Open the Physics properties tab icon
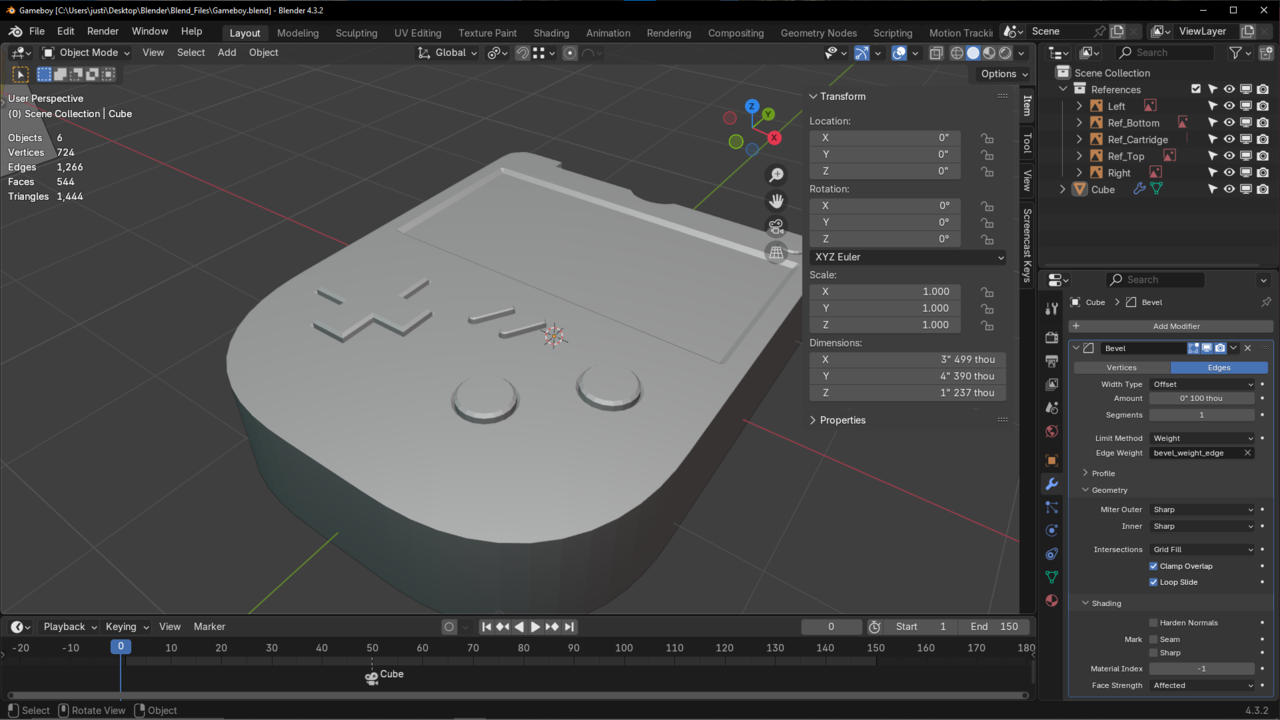 (1051, 530)
